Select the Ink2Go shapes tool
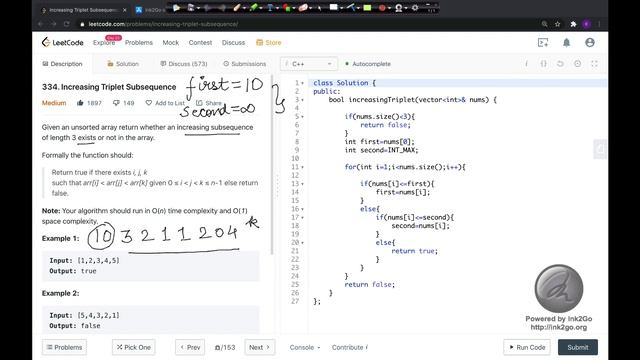 (x=286, y=7)
